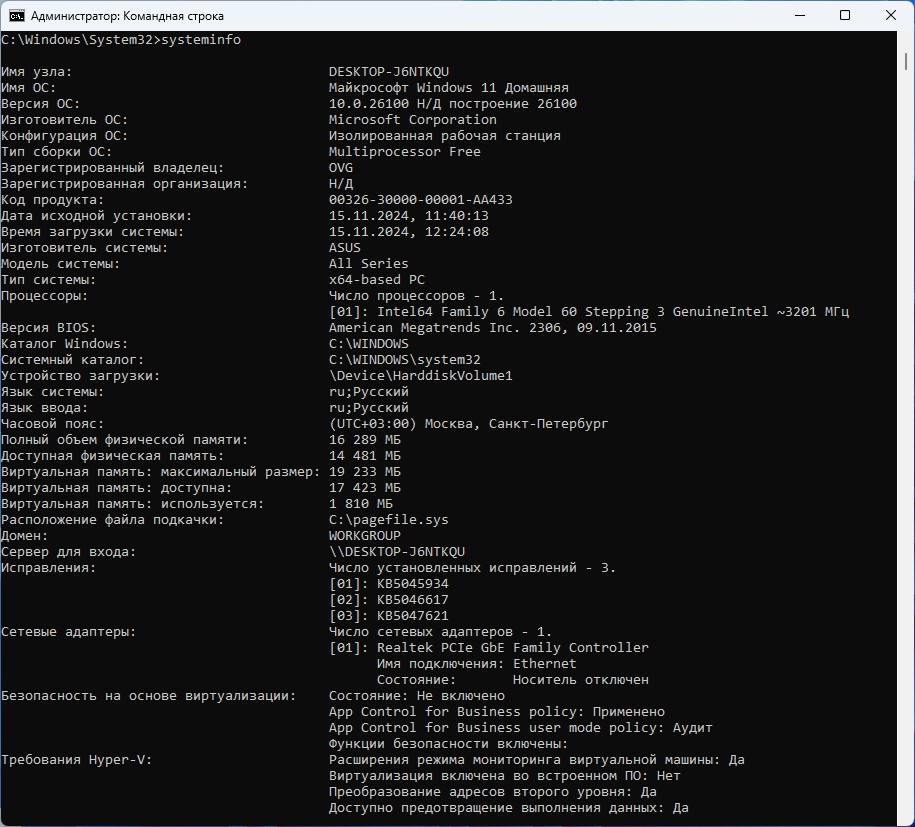Click 'Майкрософт Windows 11 Домашняя' text
Viewport: 915px width, 827px height.
point(448,88)
